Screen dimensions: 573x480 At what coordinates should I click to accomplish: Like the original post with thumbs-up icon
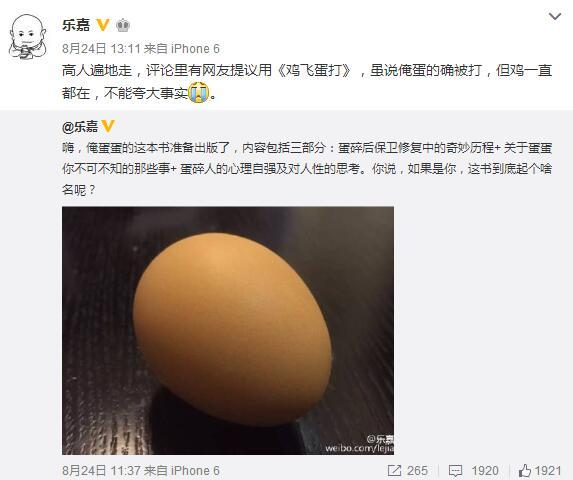[x=525, y=470]
